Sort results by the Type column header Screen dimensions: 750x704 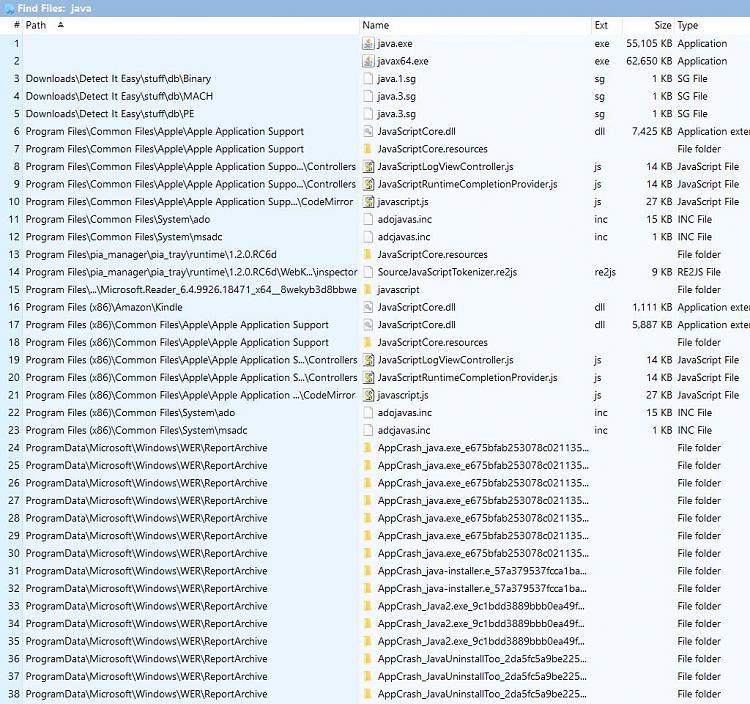(x=687, y=25)
